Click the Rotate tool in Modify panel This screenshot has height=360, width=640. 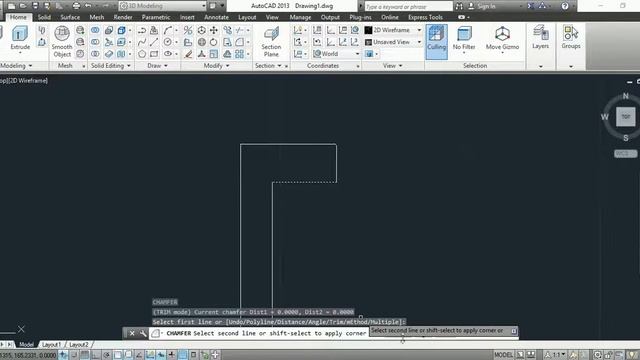(214, 42)
